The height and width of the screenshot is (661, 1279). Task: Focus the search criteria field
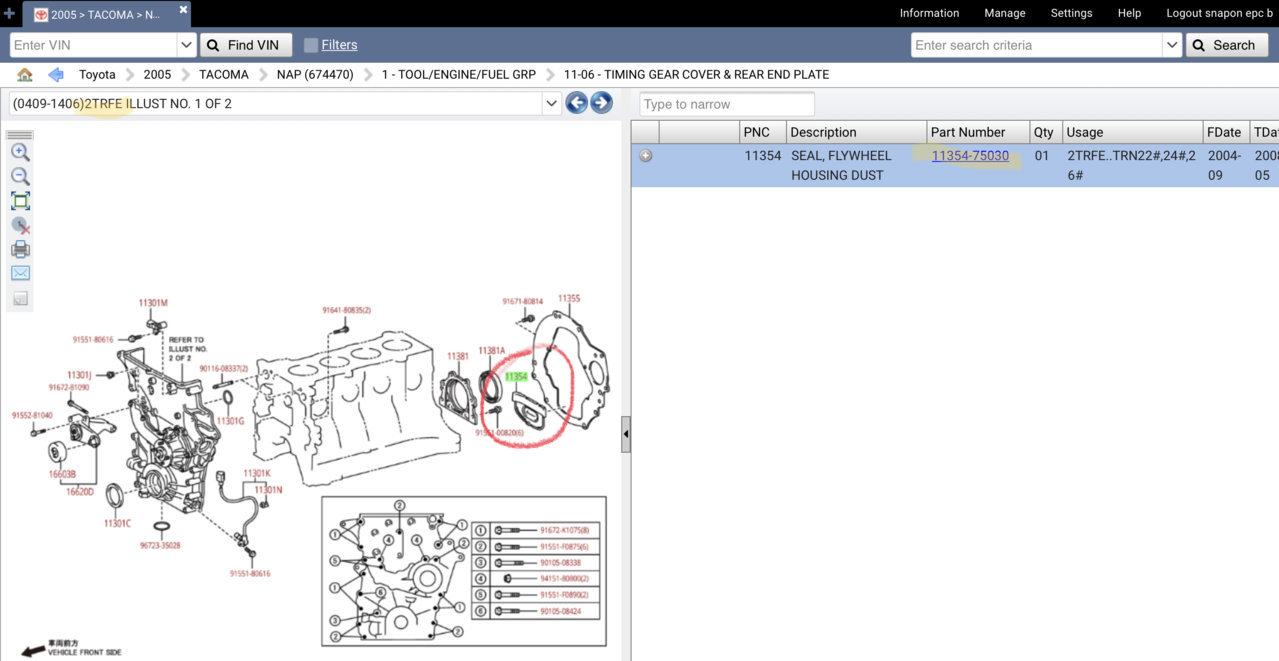coord(1037,45)
